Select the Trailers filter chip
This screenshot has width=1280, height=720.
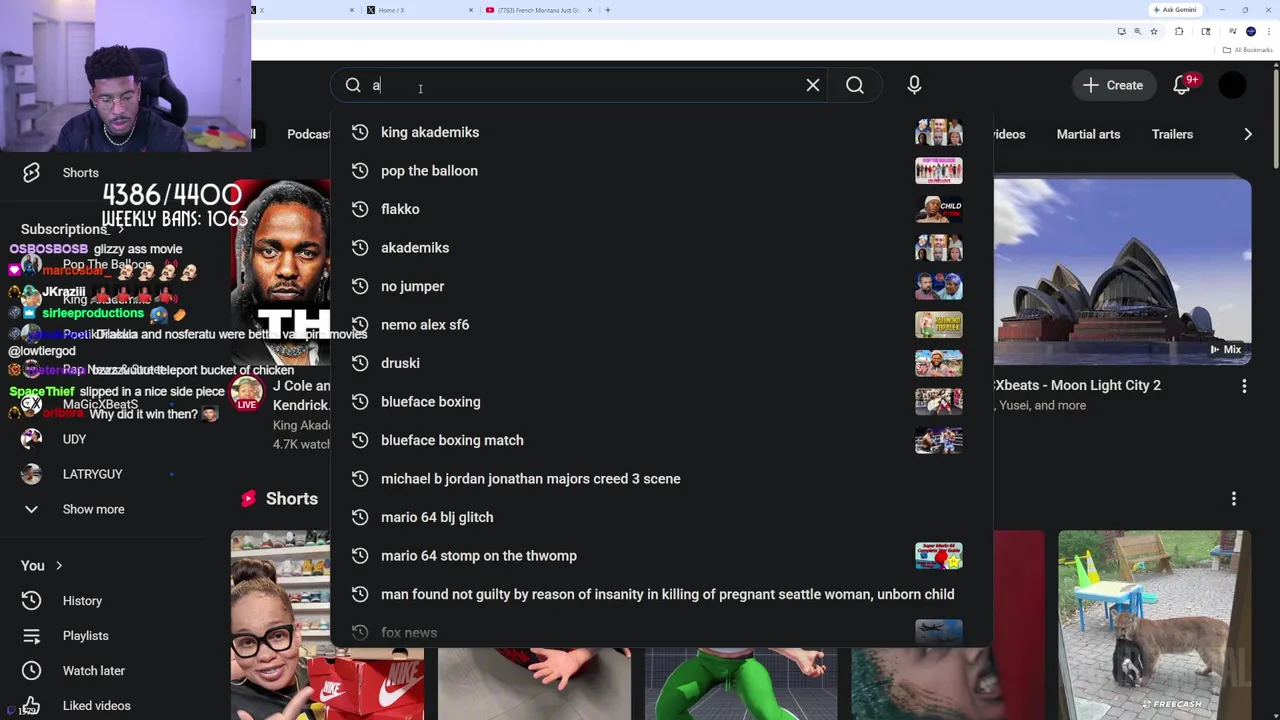click(1172, 134)
